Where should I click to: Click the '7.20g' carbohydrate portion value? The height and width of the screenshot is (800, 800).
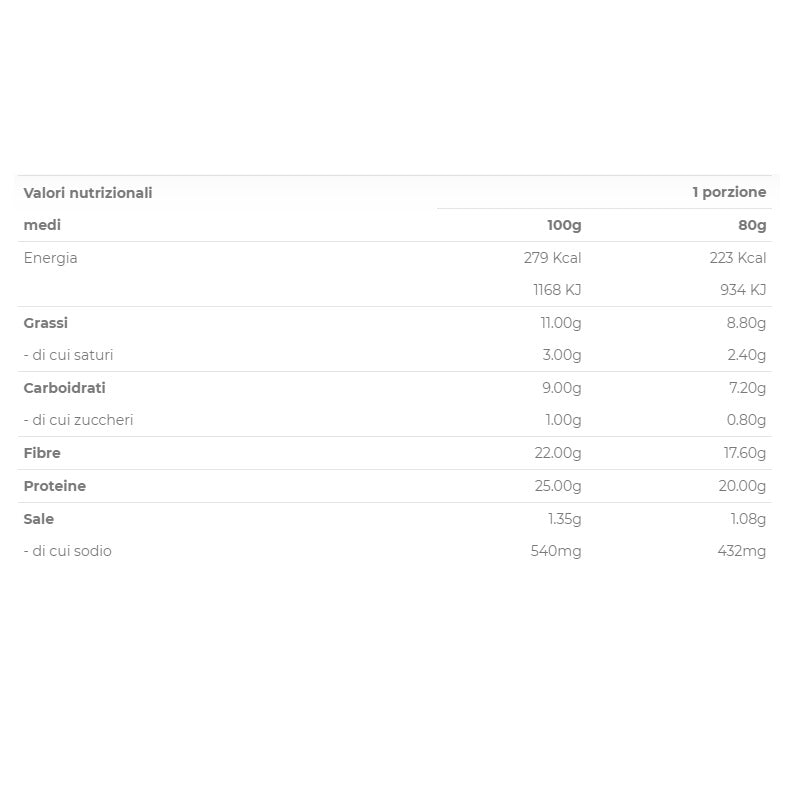pyautogui.click(x=747, y=388)
